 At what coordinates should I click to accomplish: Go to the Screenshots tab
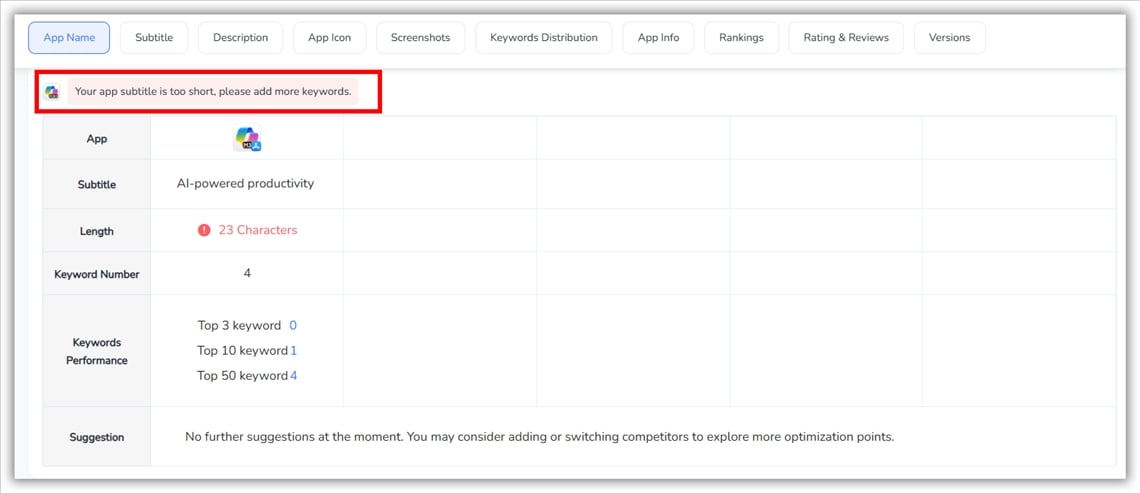click(x=420, y=38)
